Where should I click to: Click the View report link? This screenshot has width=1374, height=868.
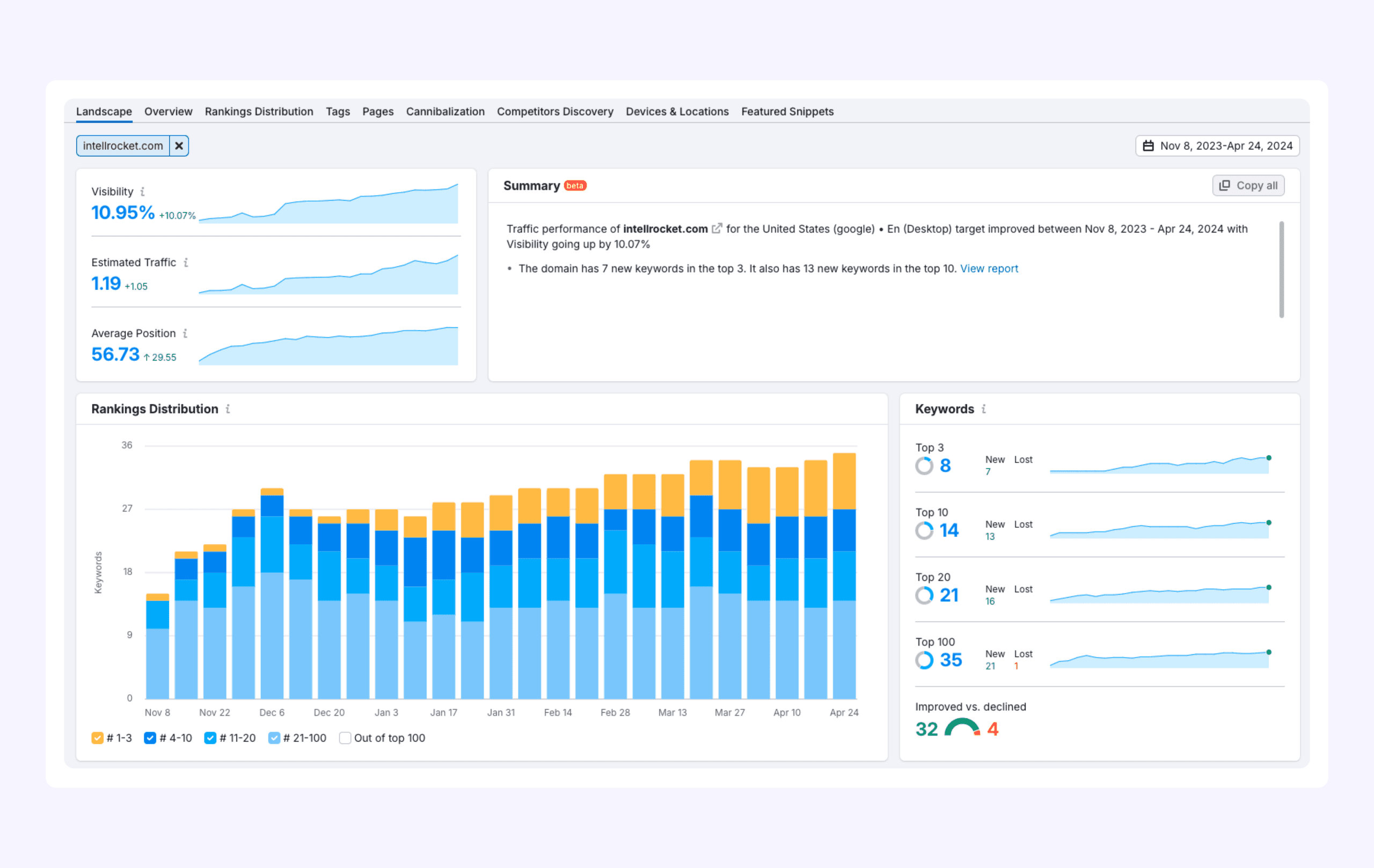pyautogui.click(x=989, y=268)
